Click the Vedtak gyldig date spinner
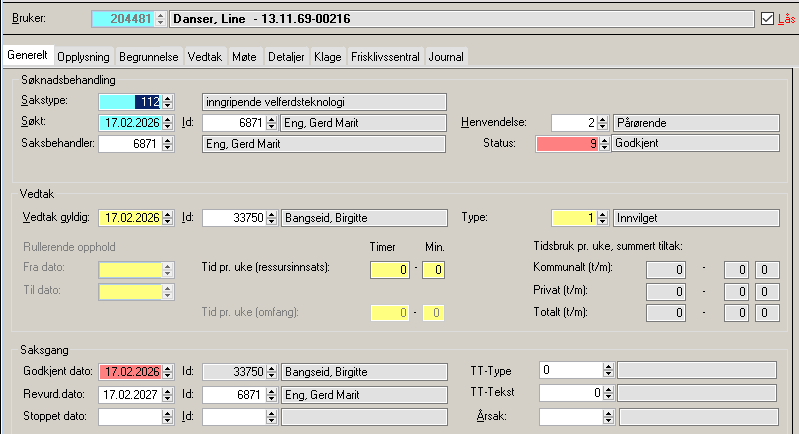The image size is (799, 434). [168, 218]
